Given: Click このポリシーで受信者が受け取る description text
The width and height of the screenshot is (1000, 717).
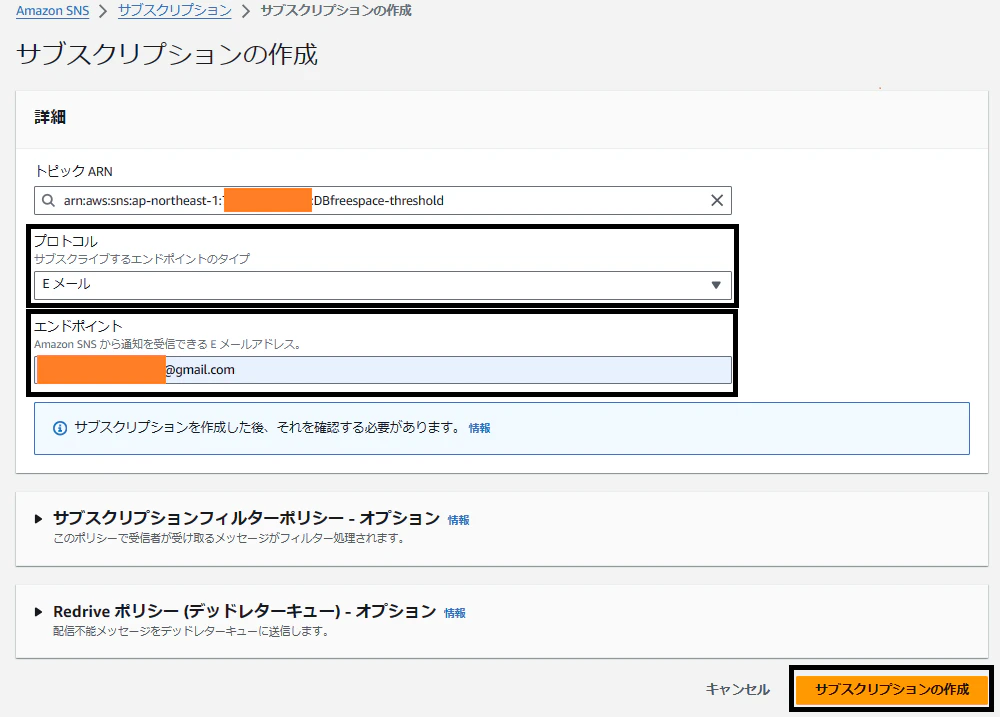Looking at the screenshot, I should pos(229,538).
